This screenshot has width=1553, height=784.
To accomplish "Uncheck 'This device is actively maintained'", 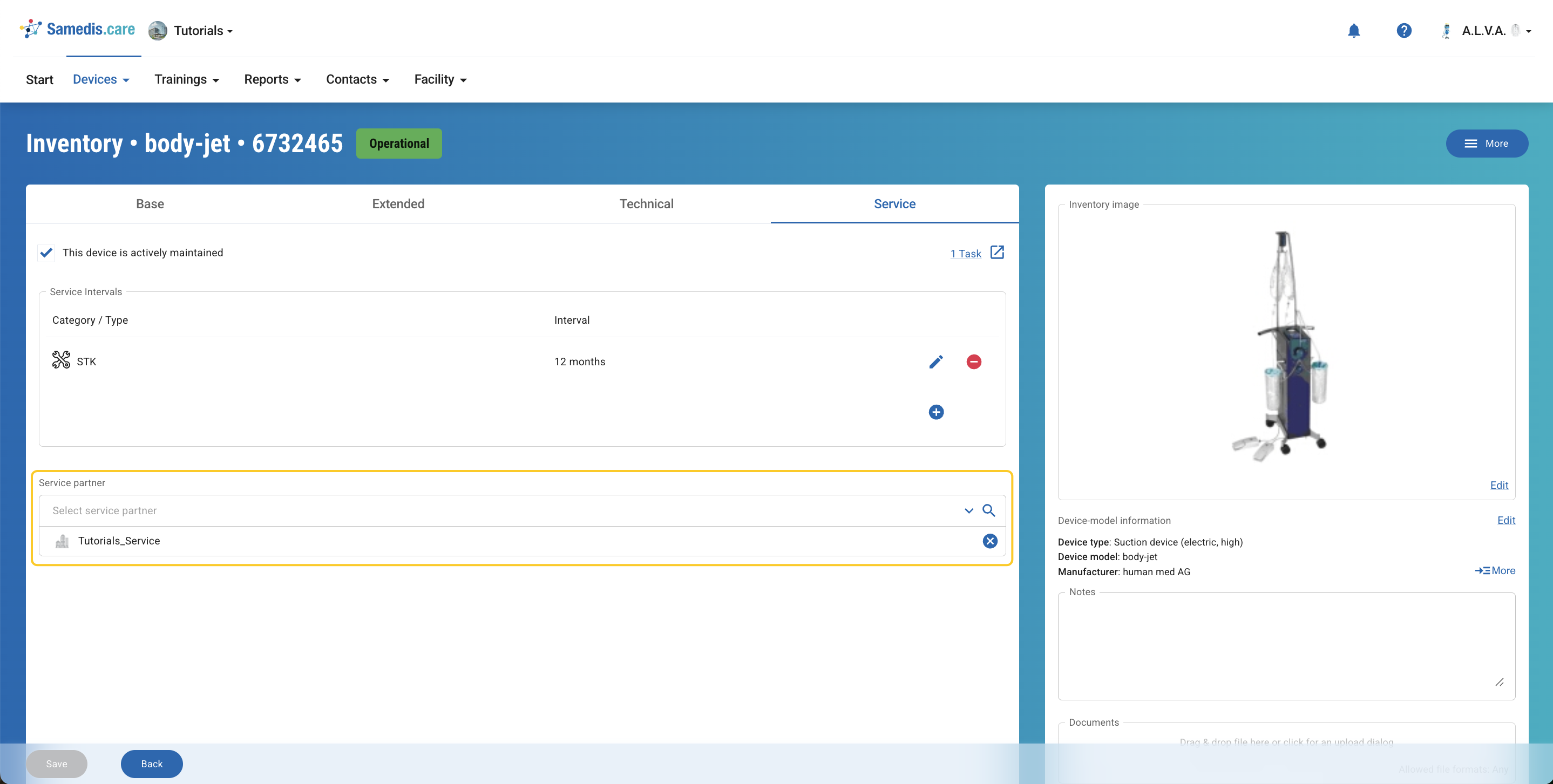I will (x=46, y=253).
